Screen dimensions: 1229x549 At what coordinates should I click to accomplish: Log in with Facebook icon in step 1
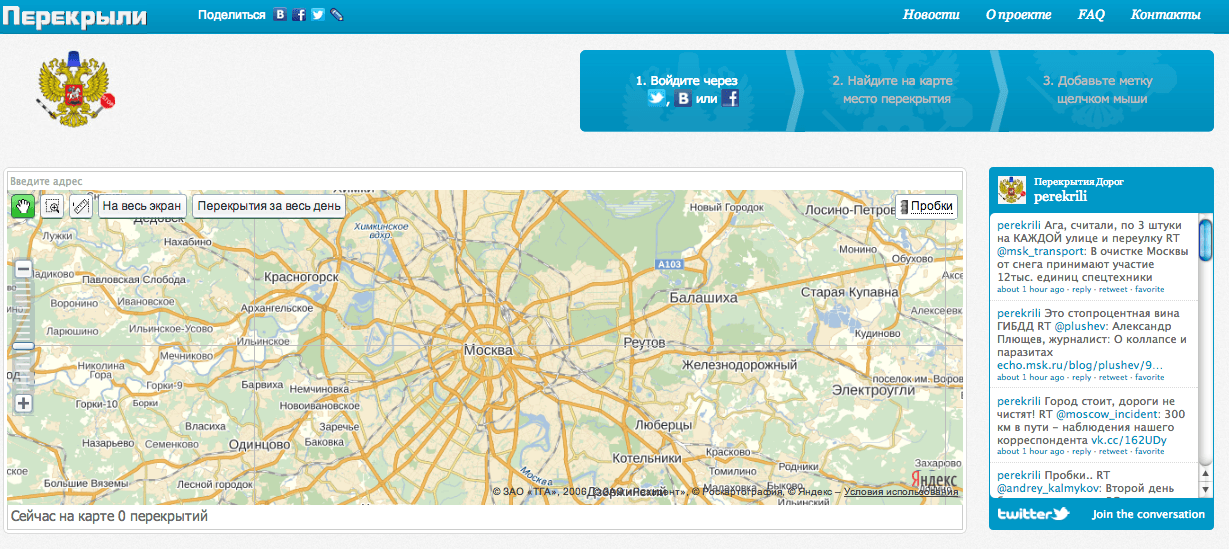coord(730,98)
